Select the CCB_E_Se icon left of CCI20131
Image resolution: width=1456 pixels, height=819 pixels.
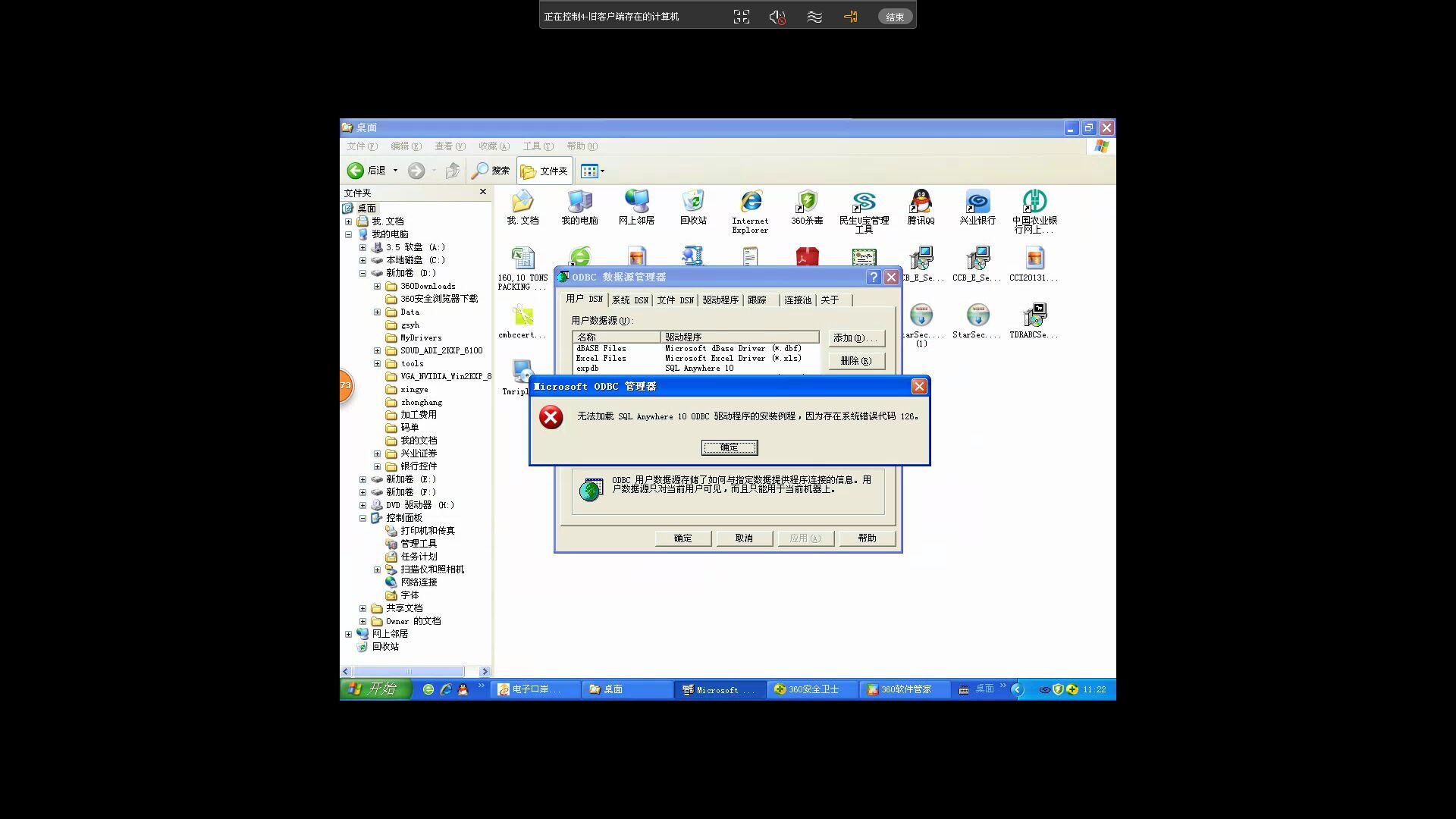pyautogui.click(x=977, y=264)
